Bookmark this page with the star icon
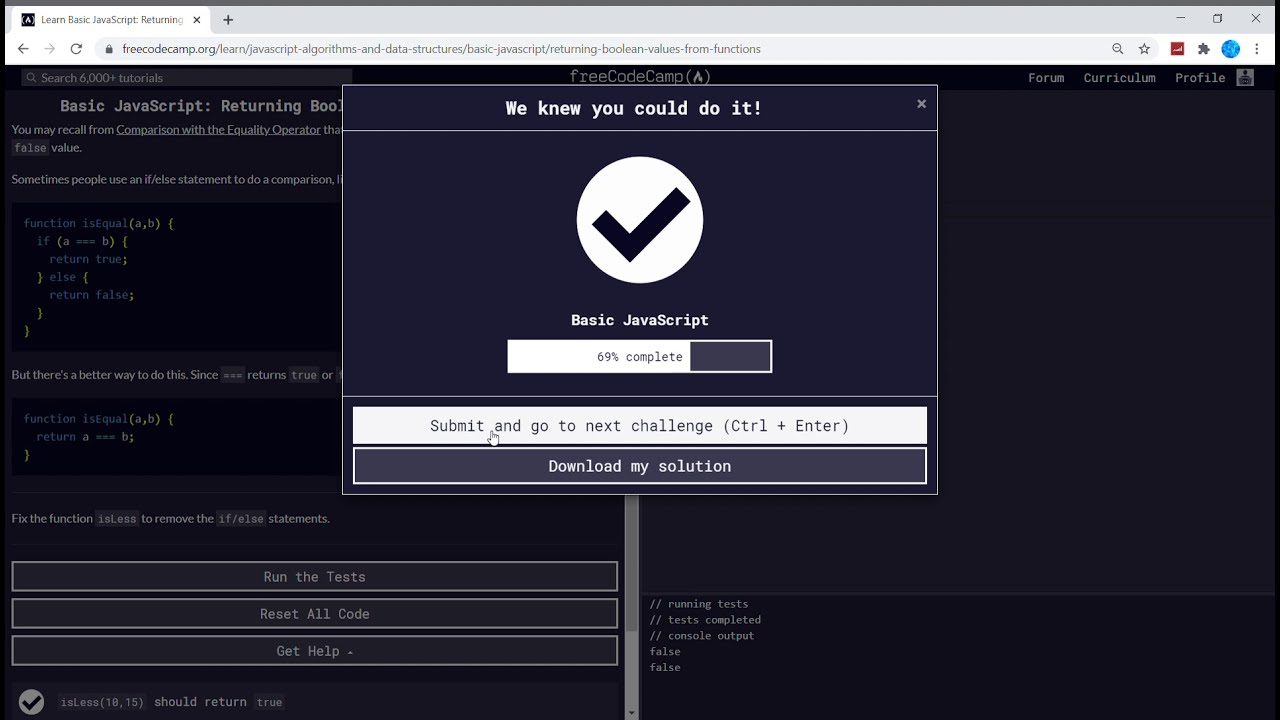This screenshot has width=1280, height=720. (1144, 48)
